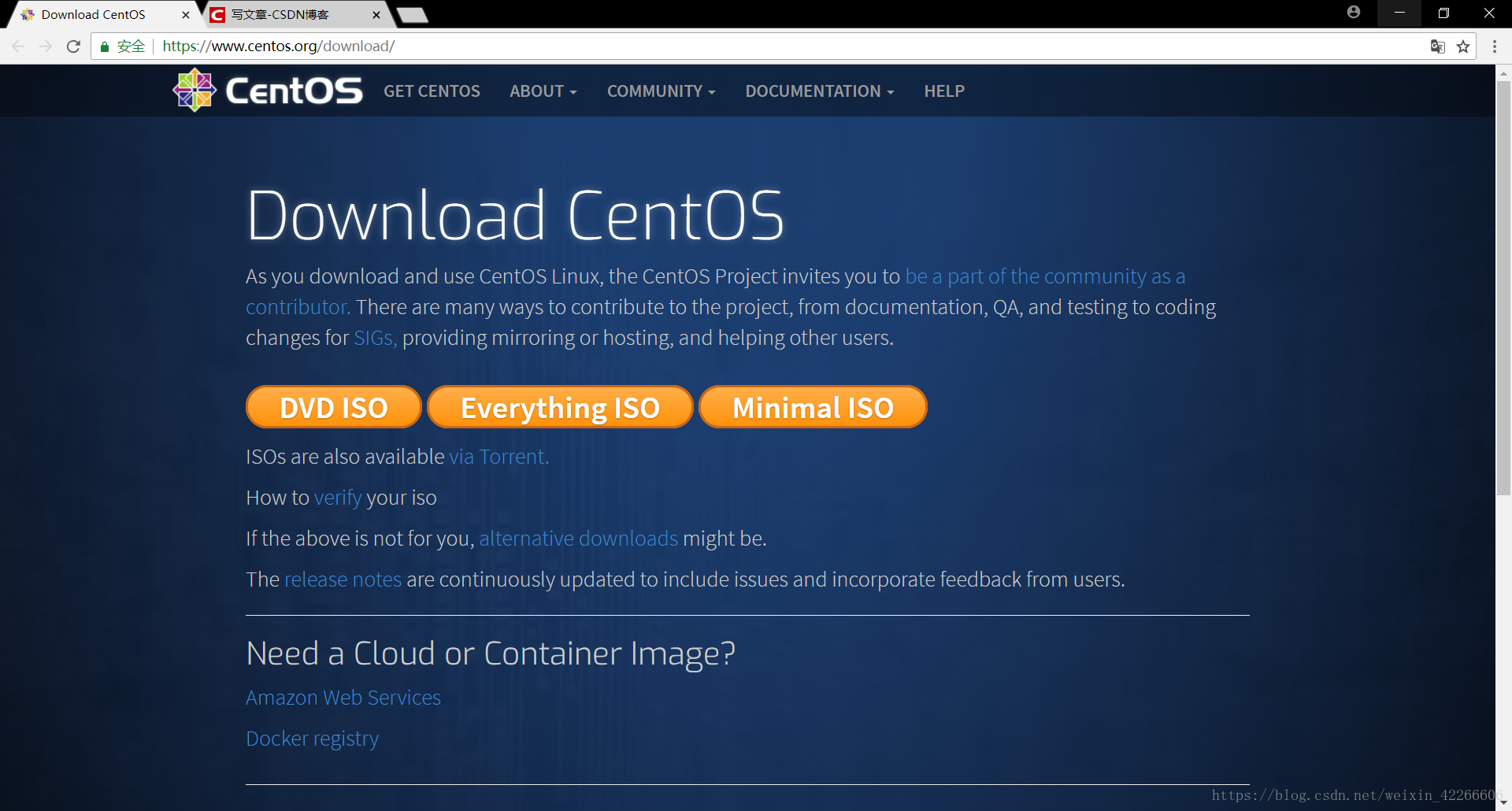Viewport: 1512px width, 811px height.
Task: Click the Everything ISO button
Action: click(x=560, y=407)
